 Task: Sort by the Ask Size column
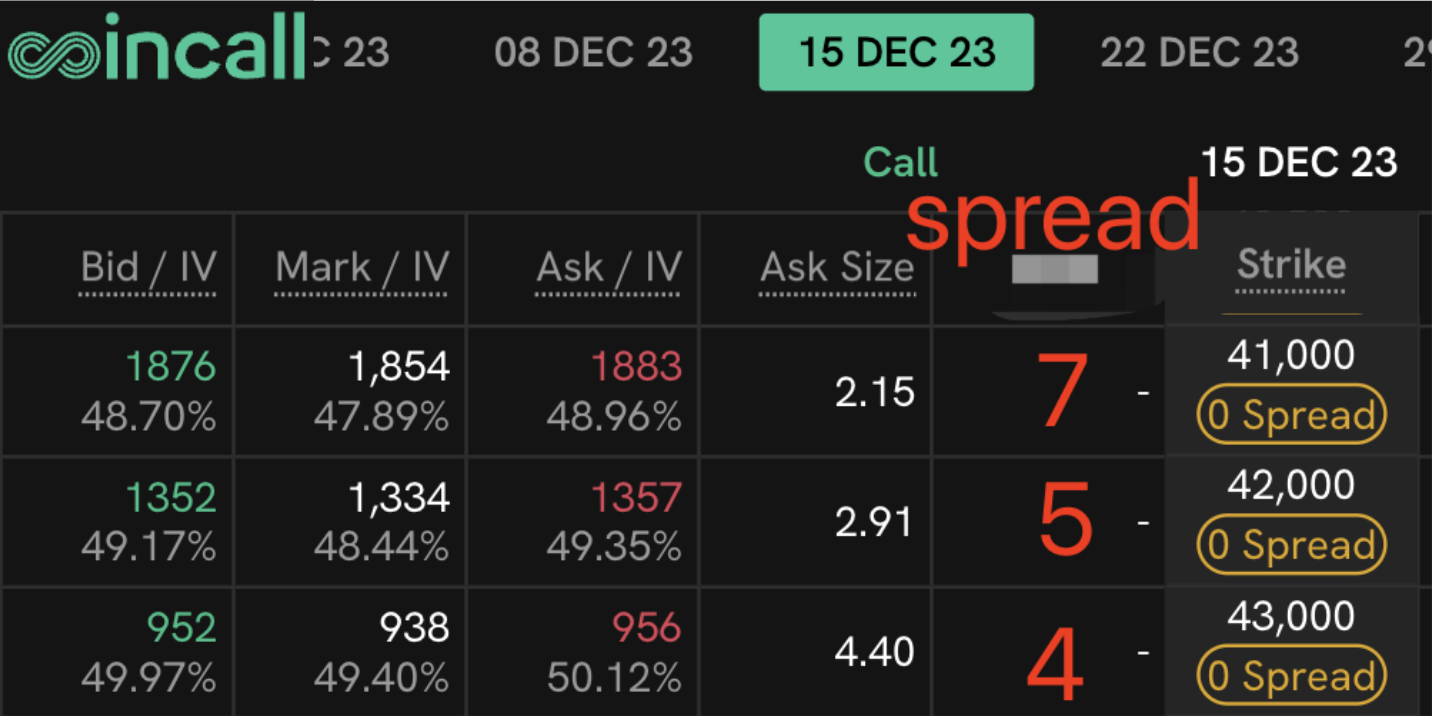[838, 267]
